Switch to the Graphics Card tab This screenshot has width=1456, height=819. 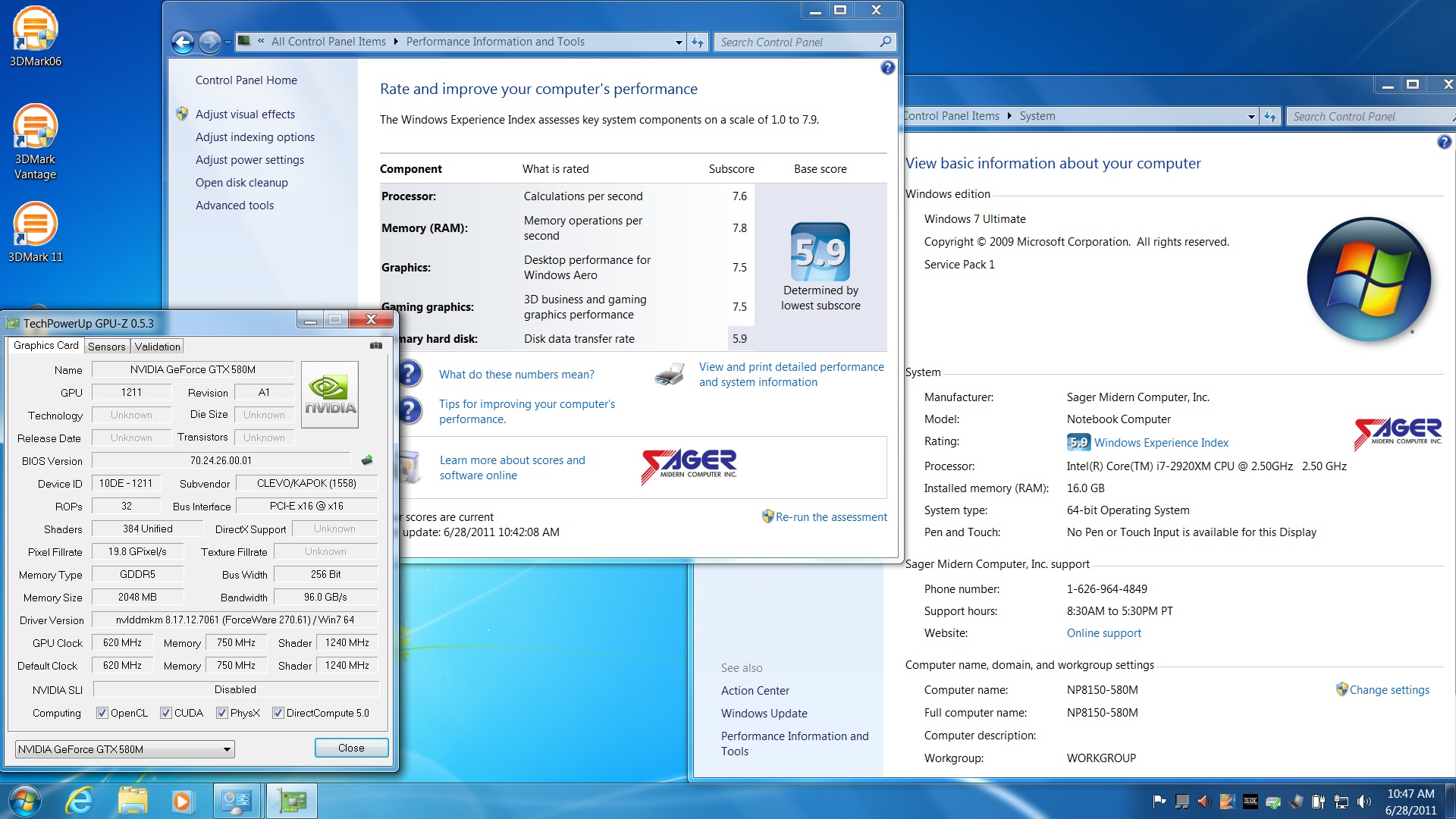pos(45,346)
